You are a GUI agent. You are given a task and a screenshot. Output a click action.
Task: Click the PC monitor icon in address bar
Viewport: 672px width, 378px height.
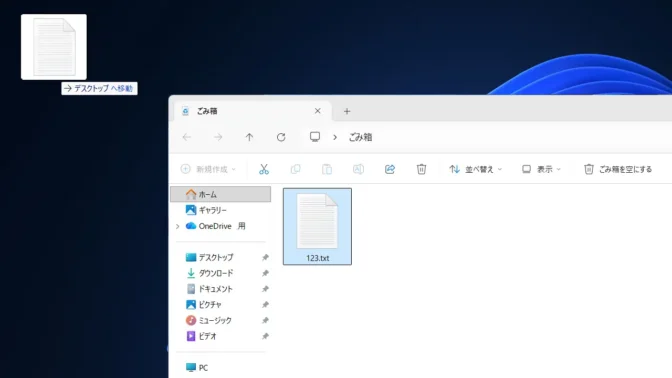pyautogui.click(x=315, y=137)
